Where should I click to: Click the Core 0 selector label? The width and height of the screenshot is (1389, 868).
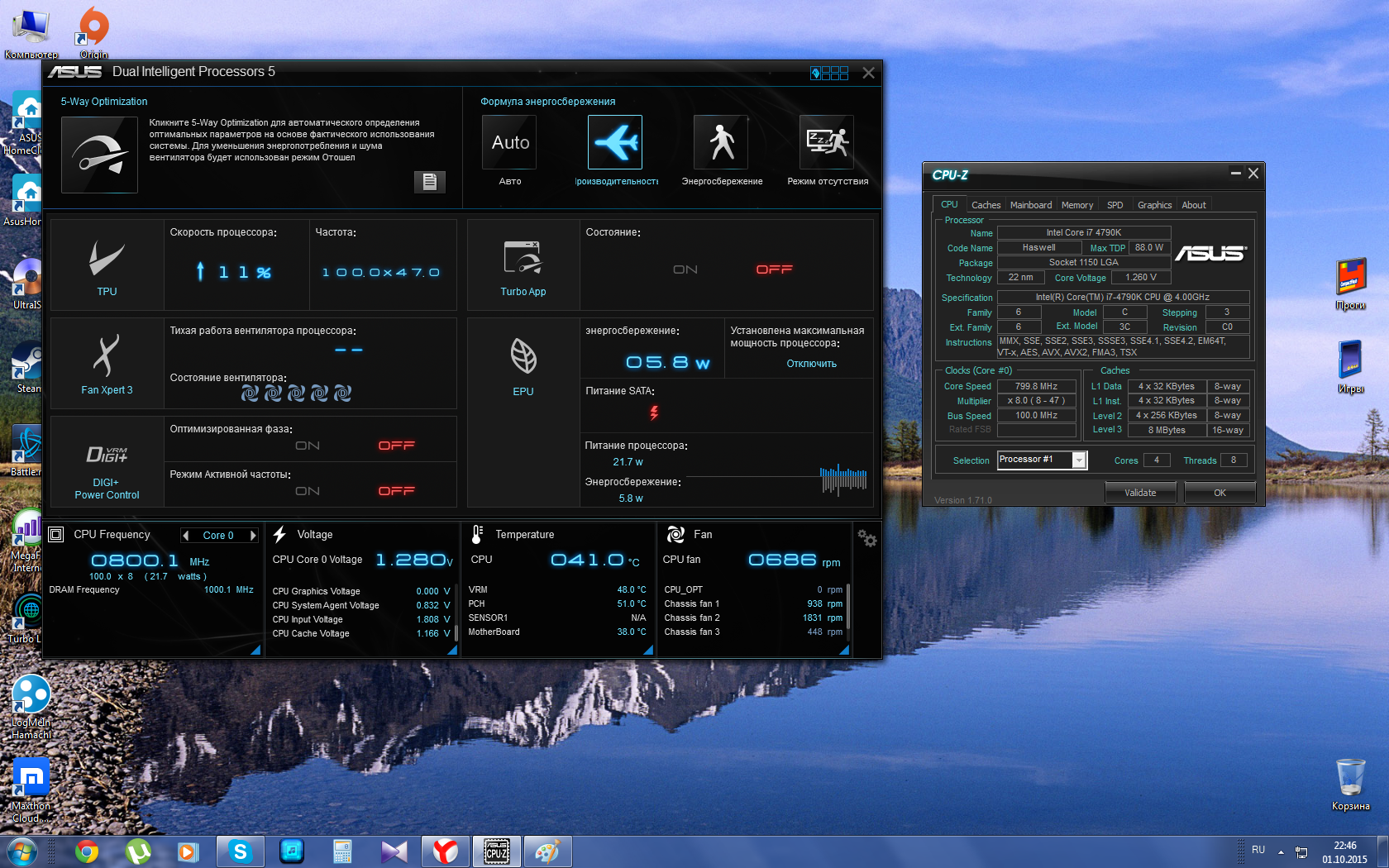click(x=218, y=536)
